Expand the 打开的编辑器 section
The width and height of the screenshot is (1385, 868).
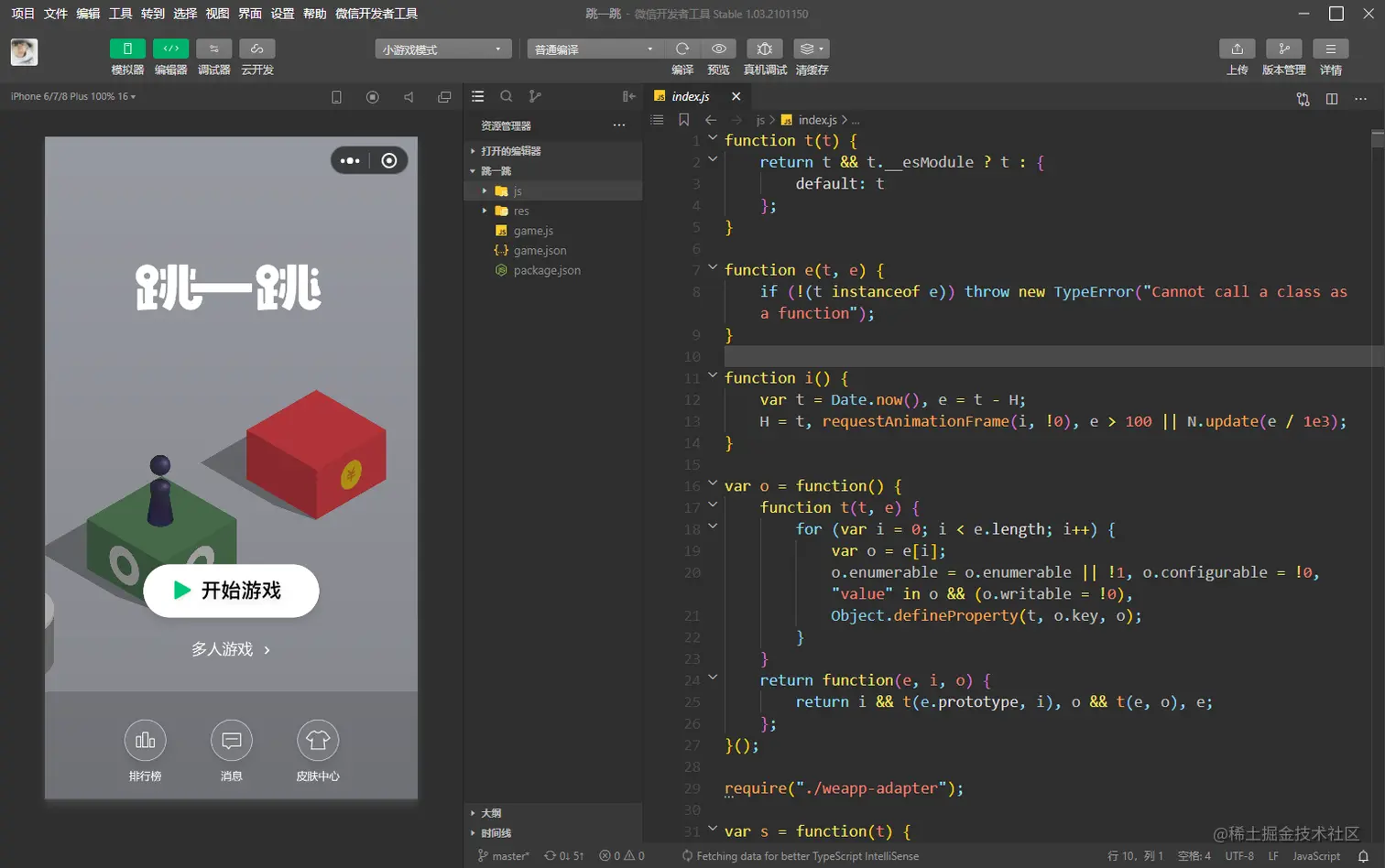click(553, 151)
